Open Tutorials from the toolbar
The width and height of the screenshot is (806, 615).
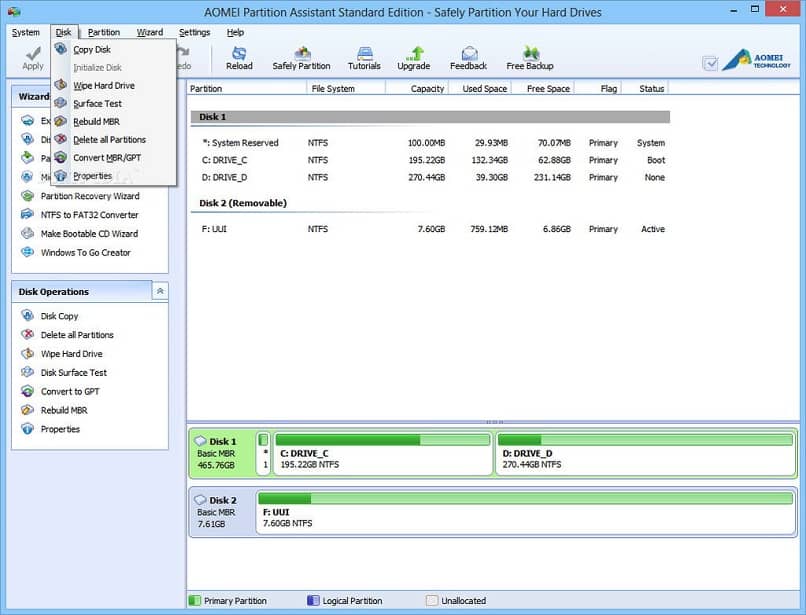(x=364, y=57)
